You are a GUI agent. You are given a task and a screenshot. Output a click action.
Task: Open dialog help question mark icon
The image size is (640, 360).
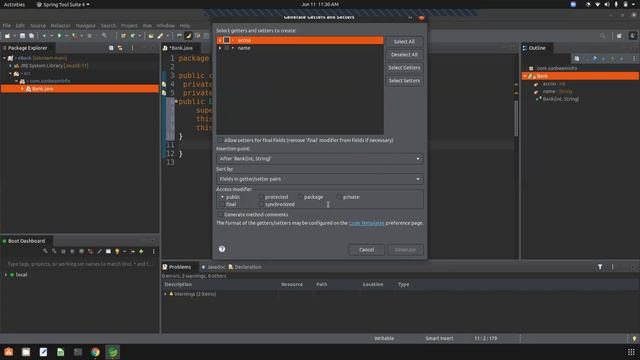222,249
